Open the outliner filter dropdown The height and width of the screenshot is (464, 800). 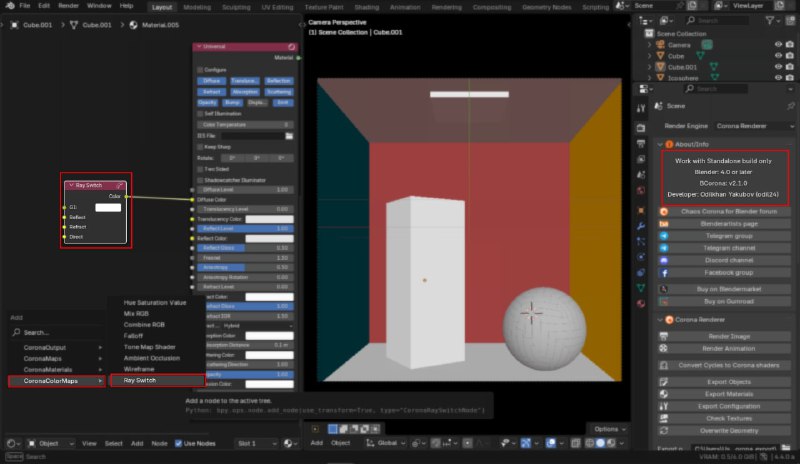772,20
